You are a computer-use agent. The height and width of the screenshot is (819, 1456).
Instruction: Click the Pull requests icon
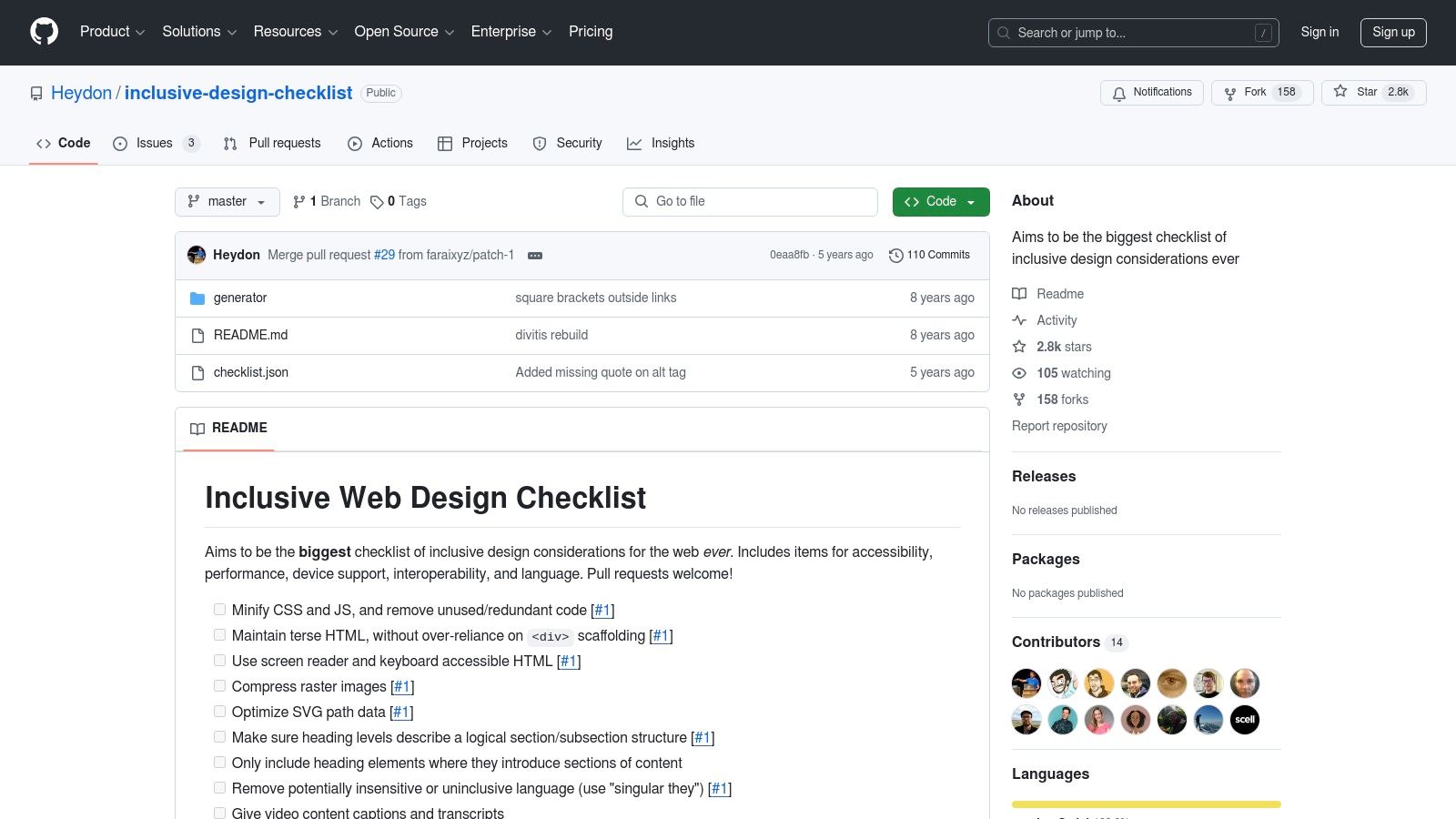click(230, 144)
